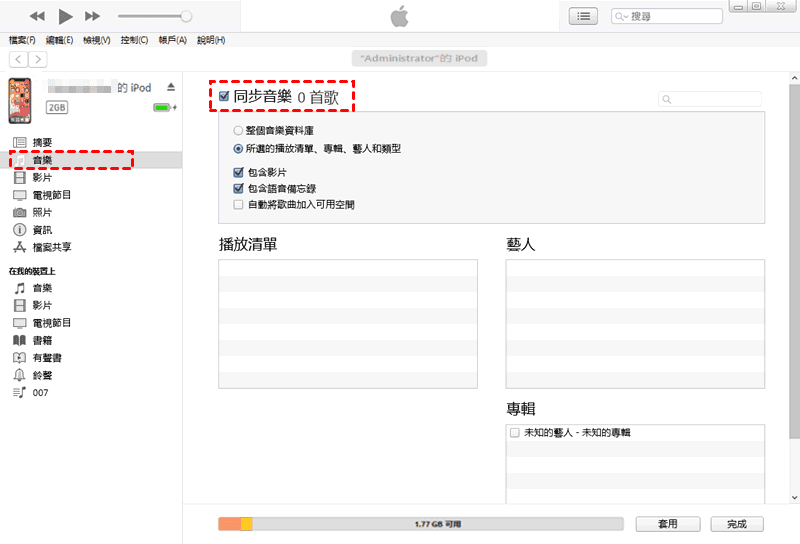Screen dimensions: 800x544
Task: Select 鈴聲 ringtones under on-device list
Action: click(x=42, y=375)
